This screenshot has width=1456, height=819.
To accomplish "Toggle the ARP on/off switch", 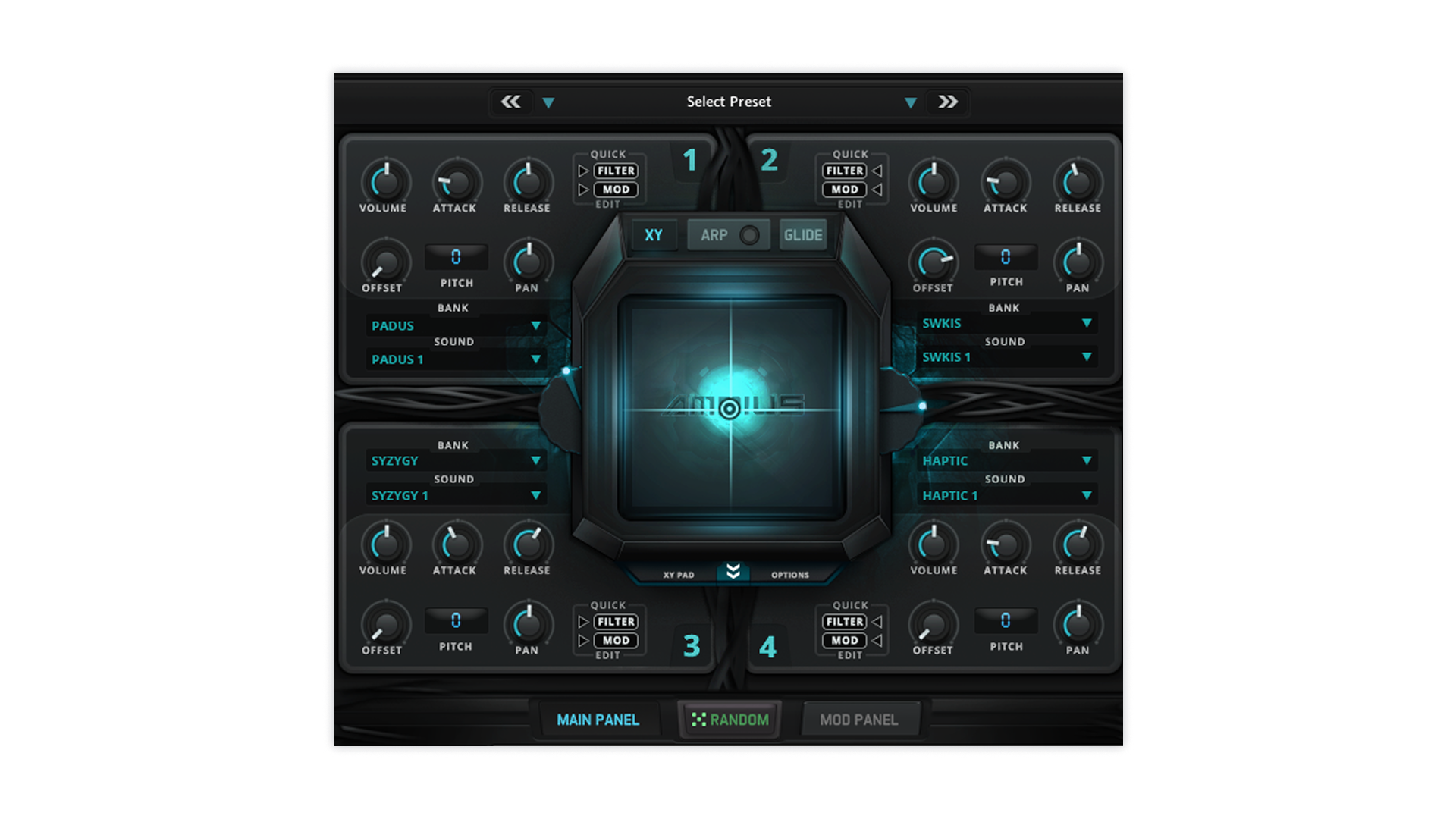I will click(x=748, y=235).
